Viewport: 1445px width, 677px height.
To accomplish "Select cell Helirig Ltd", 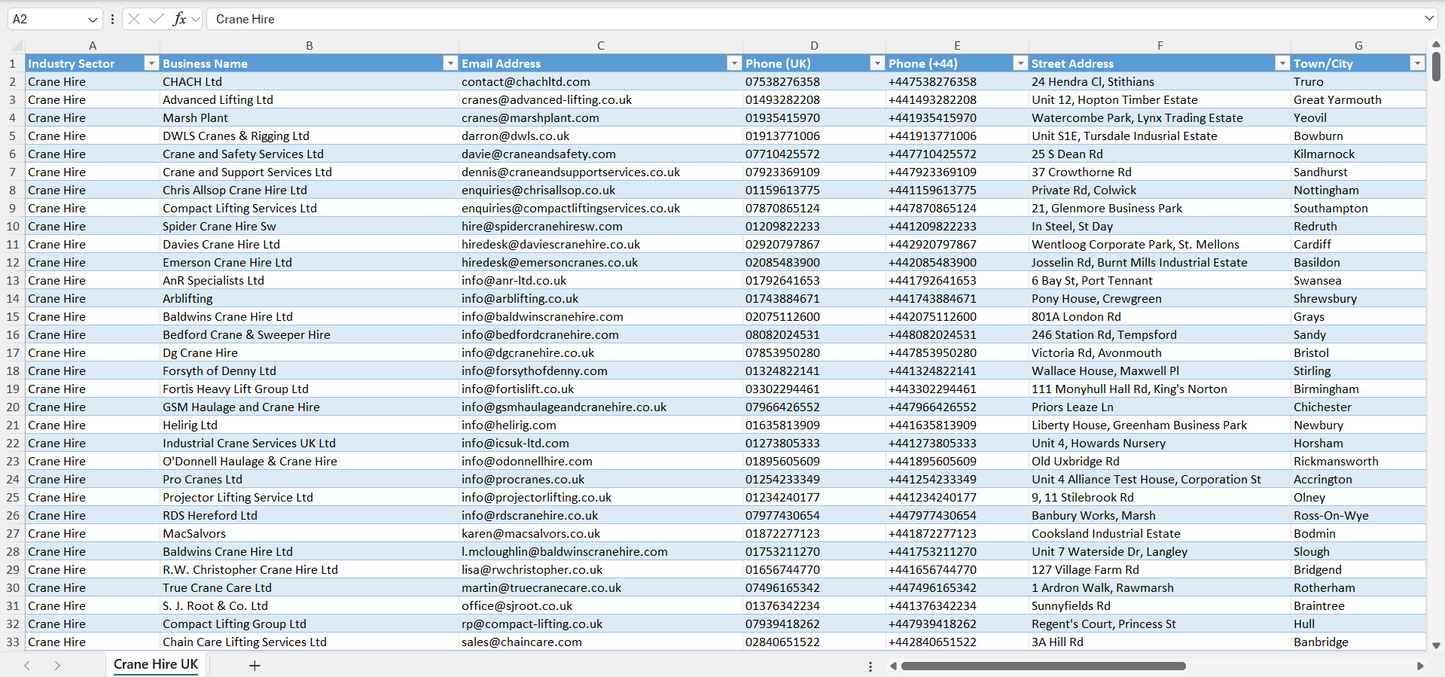I will tap(309, 425).
